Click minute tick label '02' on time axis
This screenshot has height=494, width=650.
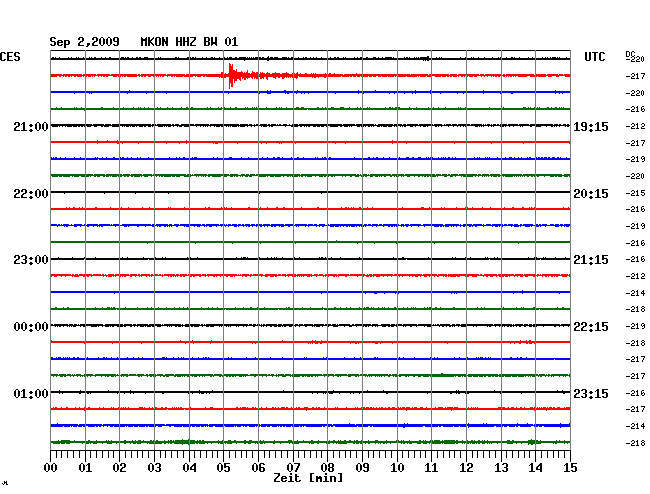click(x=119, y=467)
